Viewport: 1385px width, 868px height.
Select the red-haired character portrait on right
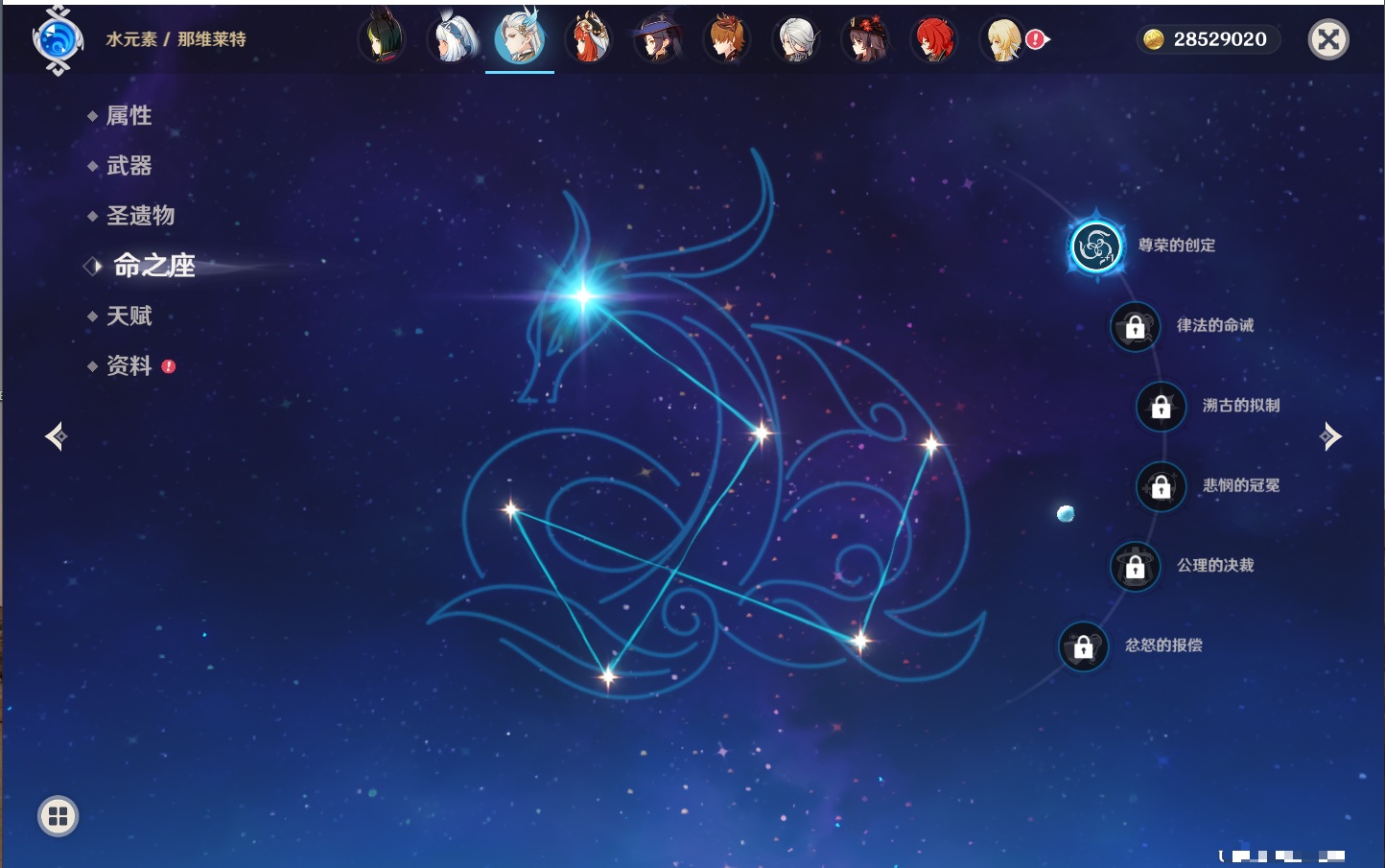tap(933, 40)
